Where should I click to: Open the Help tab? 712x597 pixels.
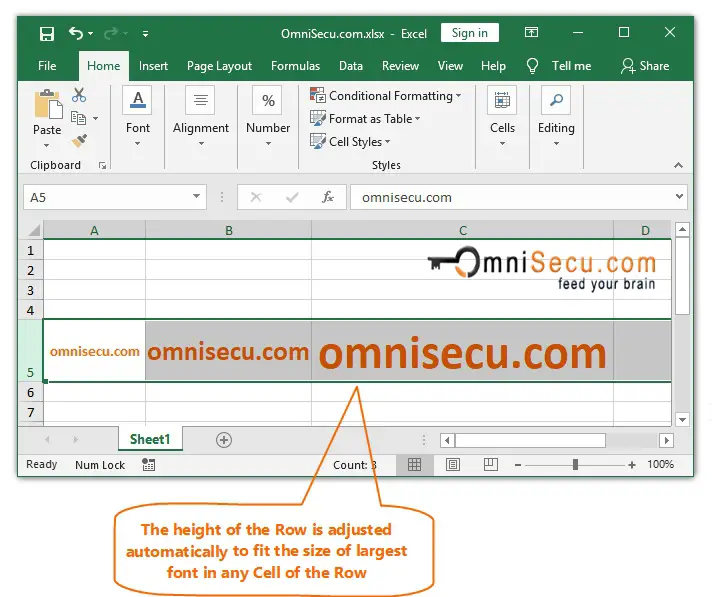[x=493, y=66]
